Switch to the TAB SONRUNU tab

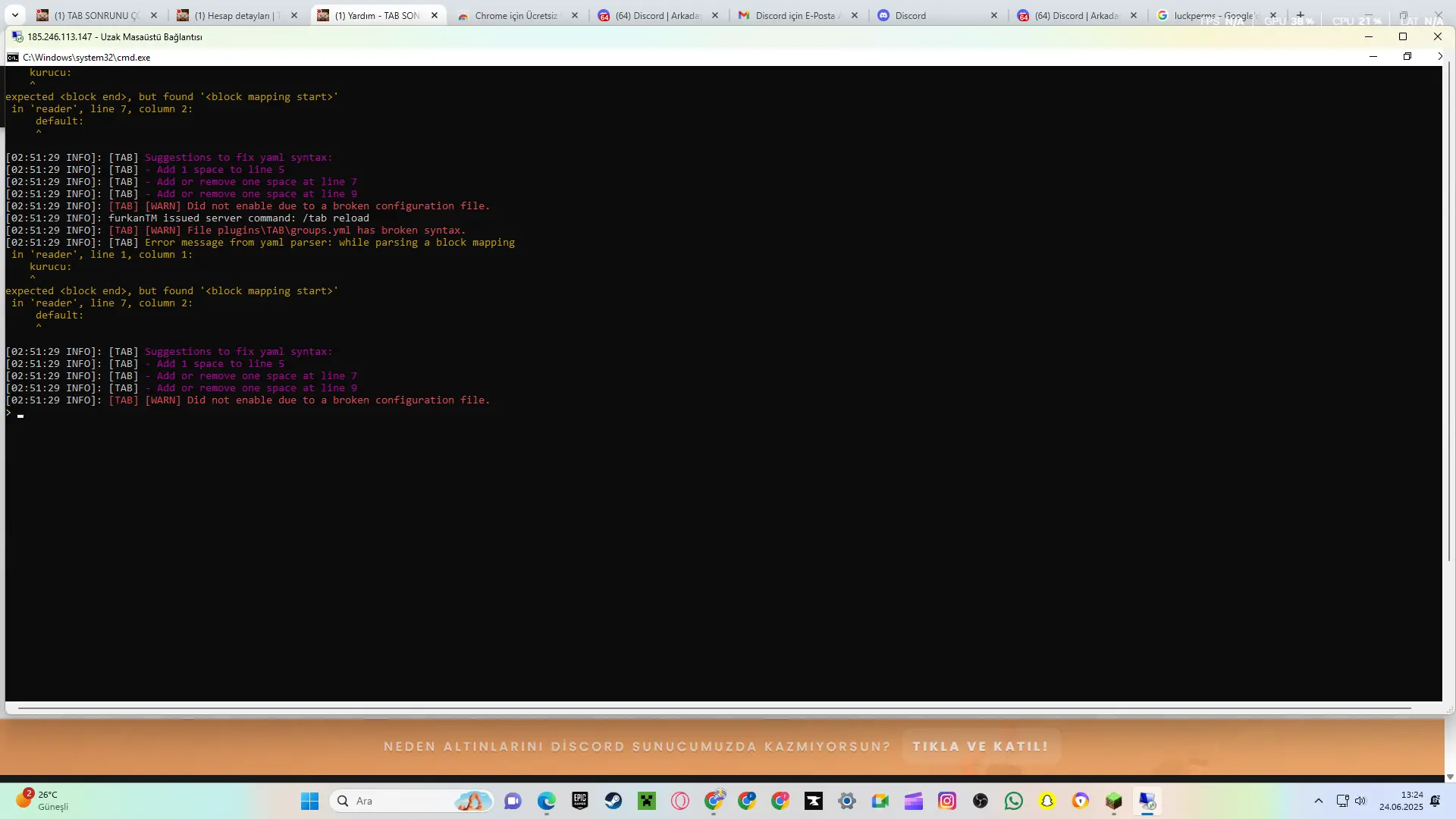[x=97, y=15]
